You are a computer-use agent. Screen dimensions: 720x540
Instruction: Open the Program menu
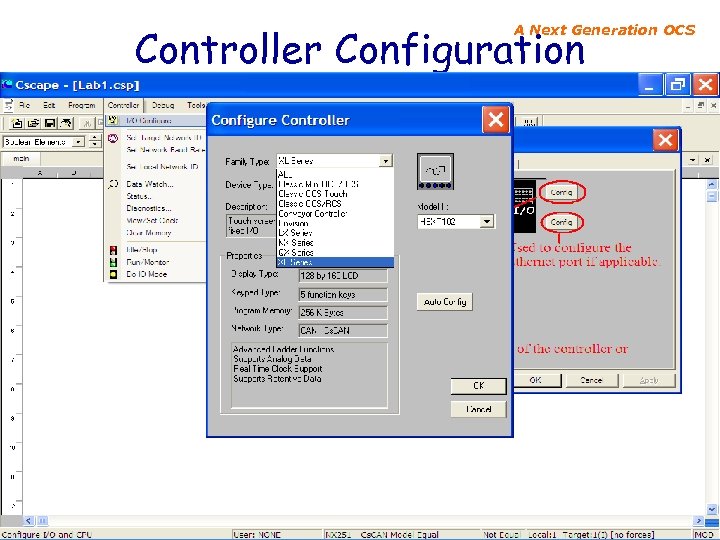(81, 105)
